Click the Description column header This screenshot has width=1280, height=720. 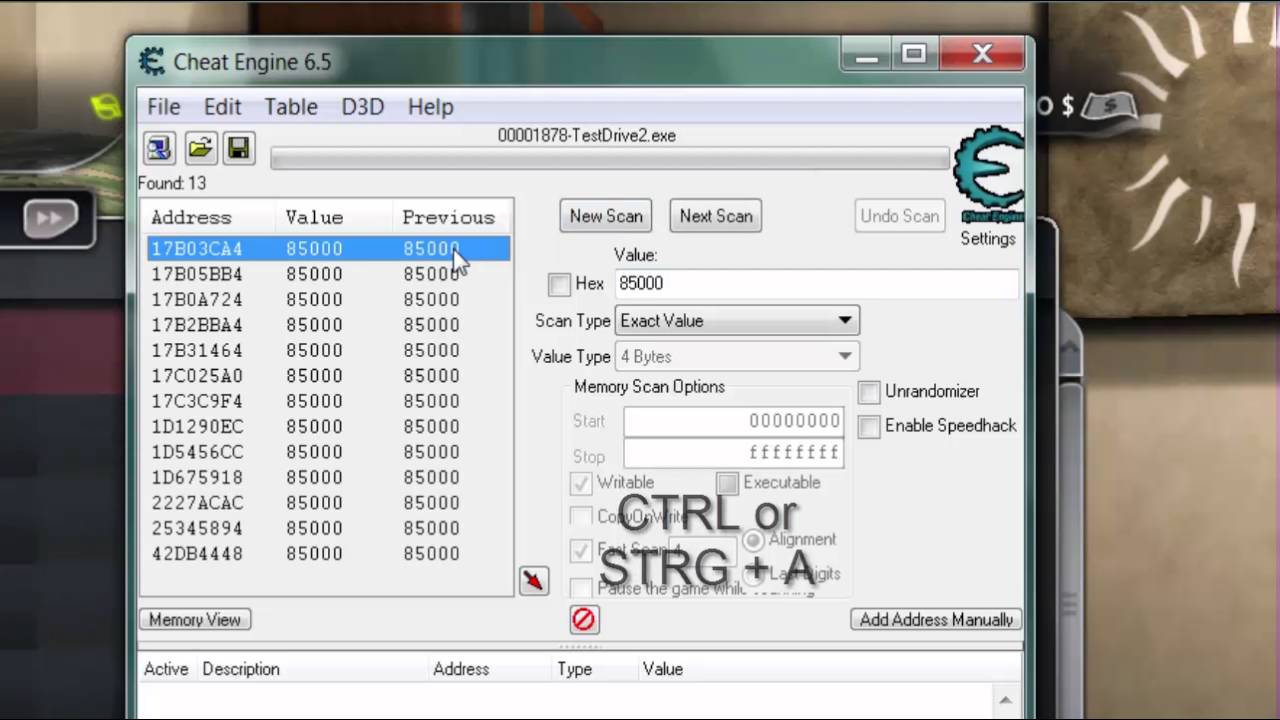pyautogui.click(x=241, y=669)
